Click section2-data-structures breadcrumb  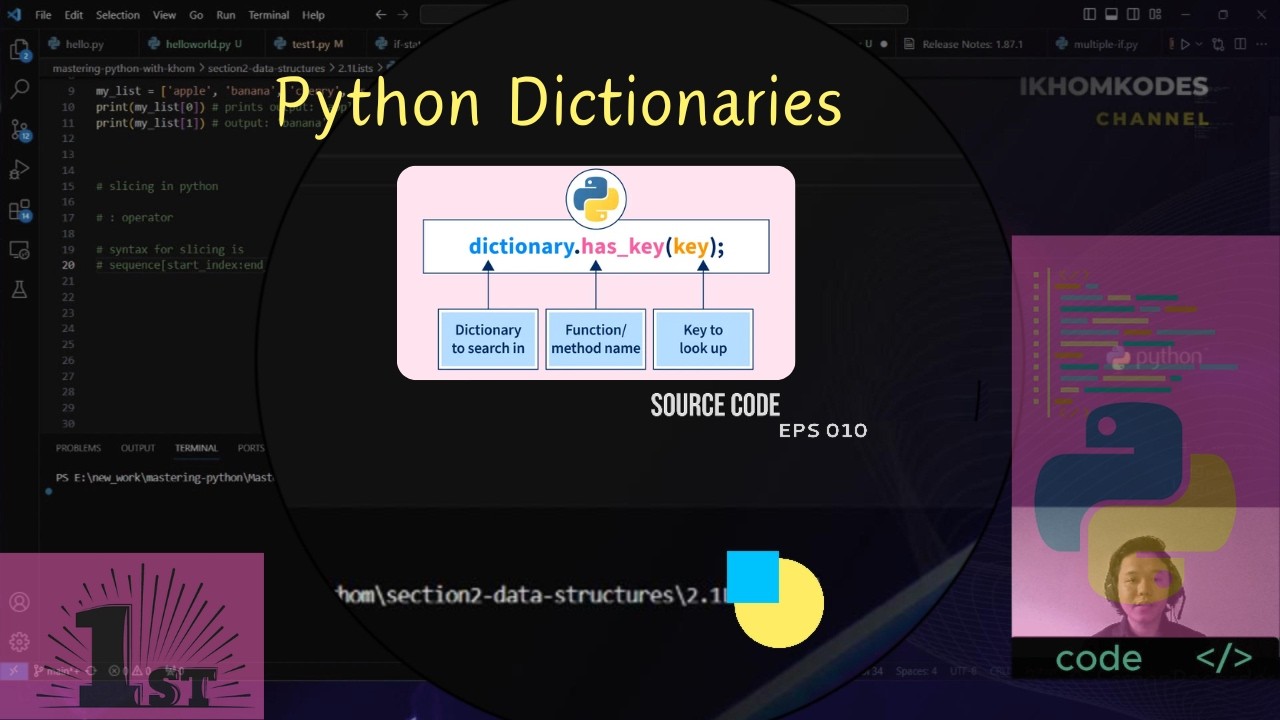click(x=267, y=68)
